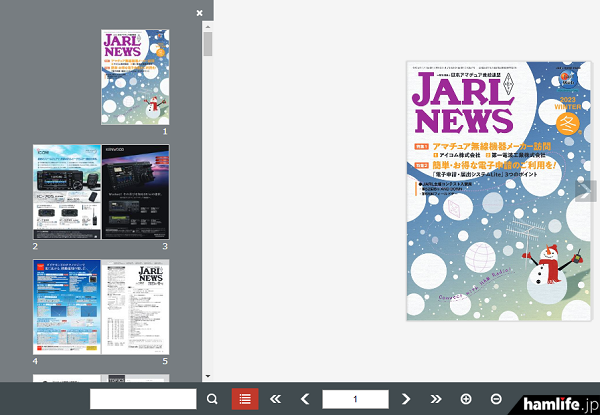Image resolution: width=600 pixels, height=415 pixels.
Task: Flip page using right edge arrow
Action: (586, 192)
